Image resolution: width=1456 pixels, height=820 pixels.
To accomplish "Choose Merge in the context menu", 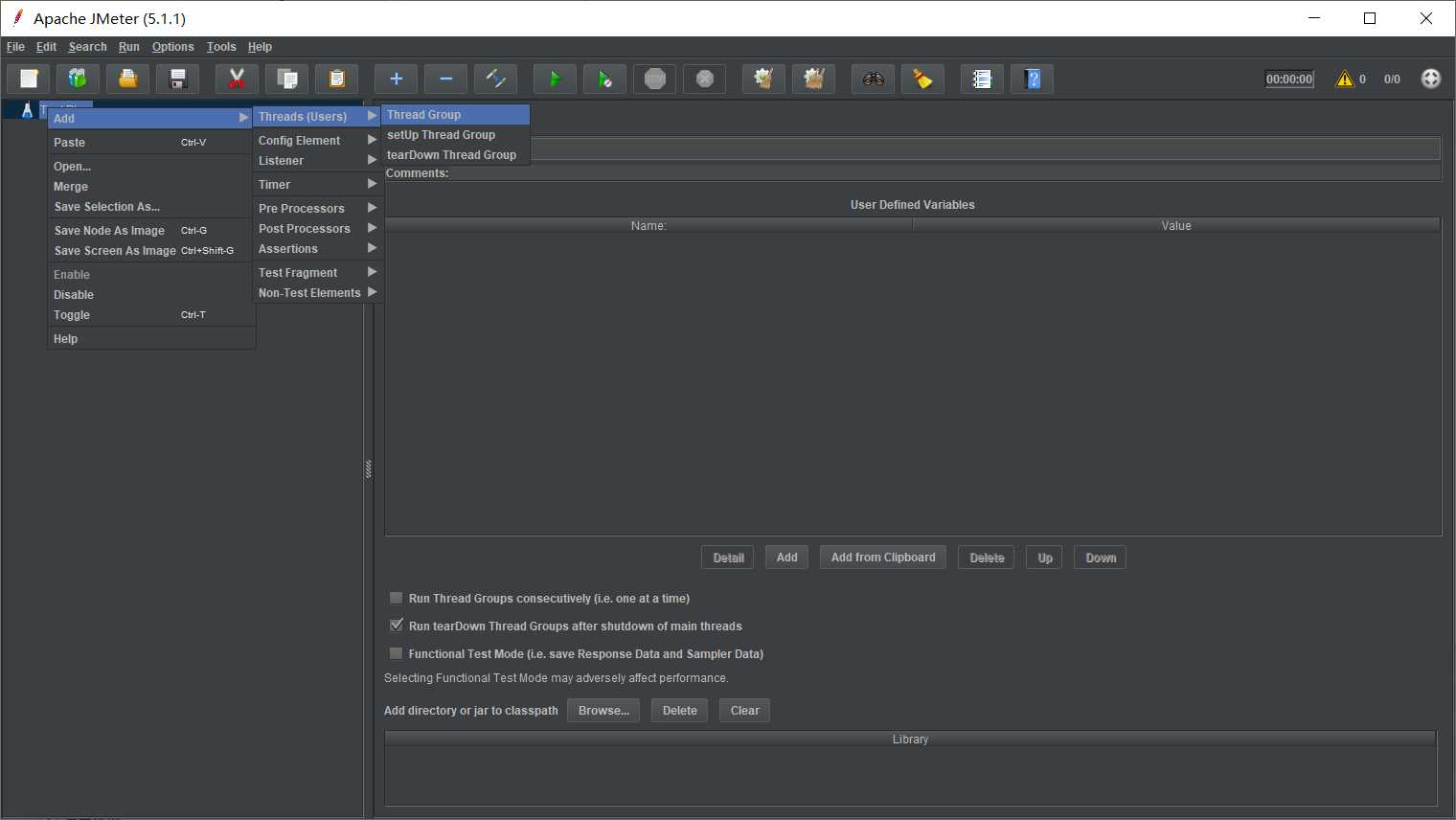I will (x=150, y=186).
